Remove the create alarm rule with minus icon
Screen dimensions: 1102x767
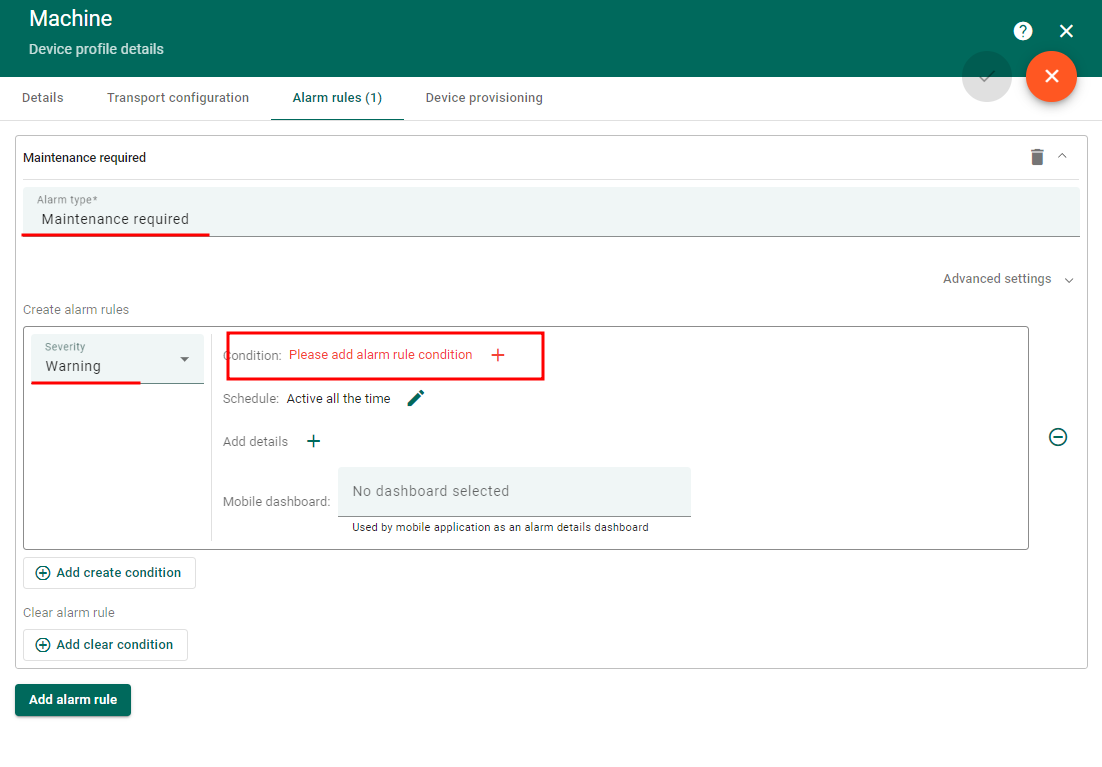[x=1057, y=437]
